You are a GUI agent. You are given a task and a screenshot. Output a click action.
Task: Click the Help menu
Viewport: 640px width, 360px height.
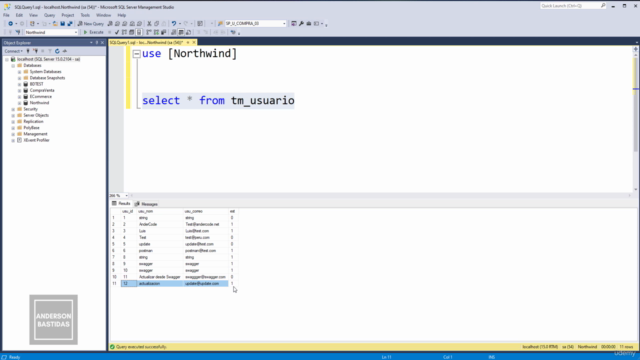[x=122, y=15]
